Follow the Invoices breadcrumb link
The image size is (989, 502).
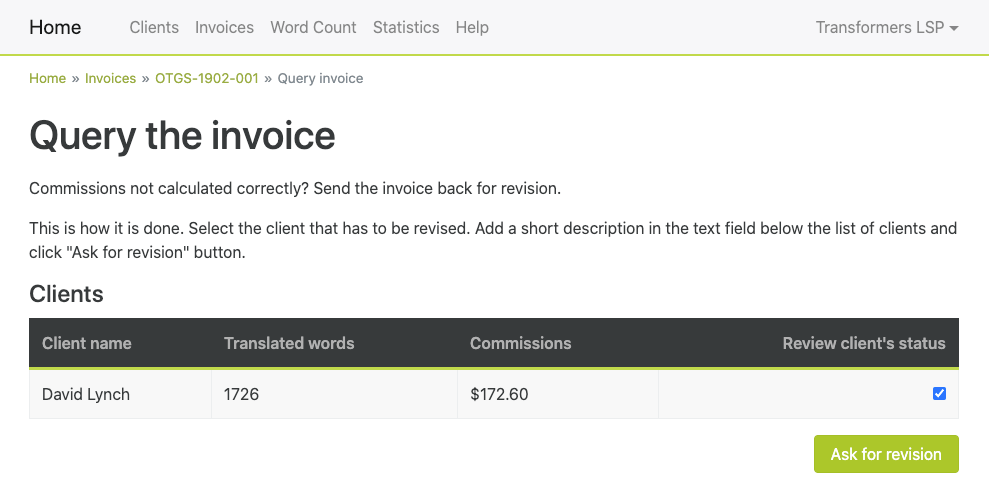click(x=110, y=78)
